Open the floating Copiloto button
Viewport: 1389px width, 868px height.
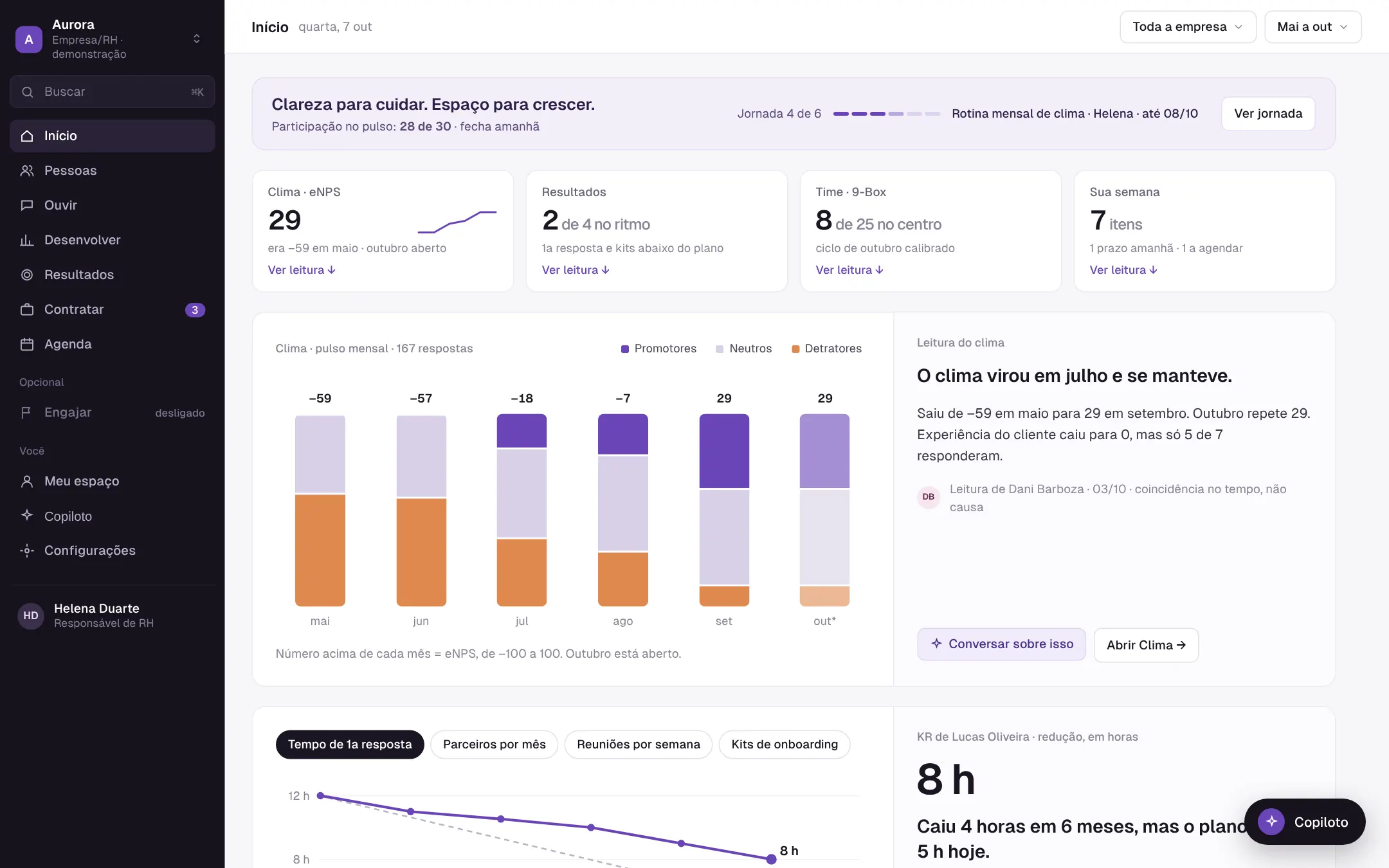pos(1305,822)
